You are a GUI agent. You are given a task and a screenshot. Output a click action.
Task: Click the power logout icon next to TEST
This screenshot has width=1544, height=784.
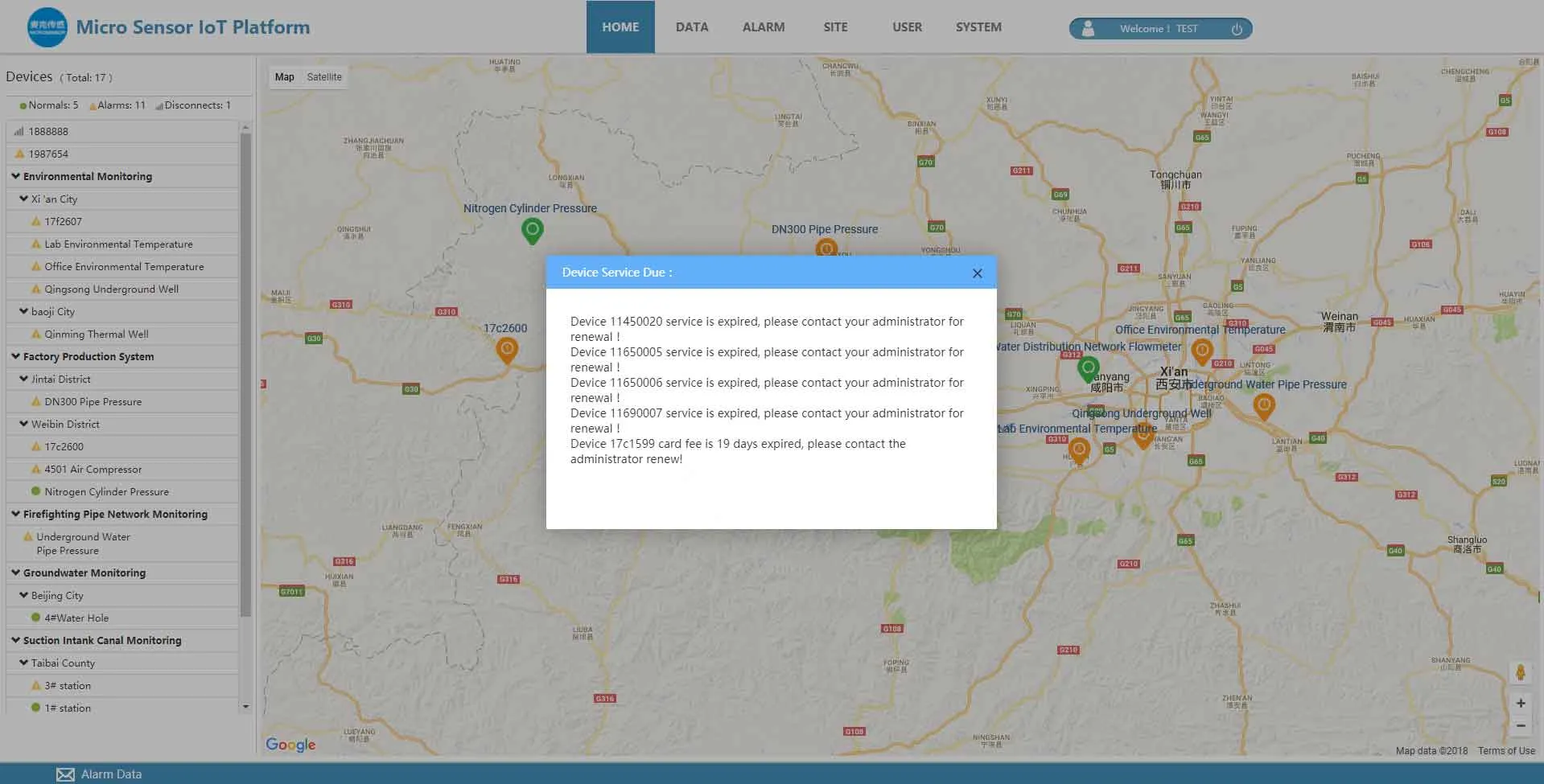1237,29
